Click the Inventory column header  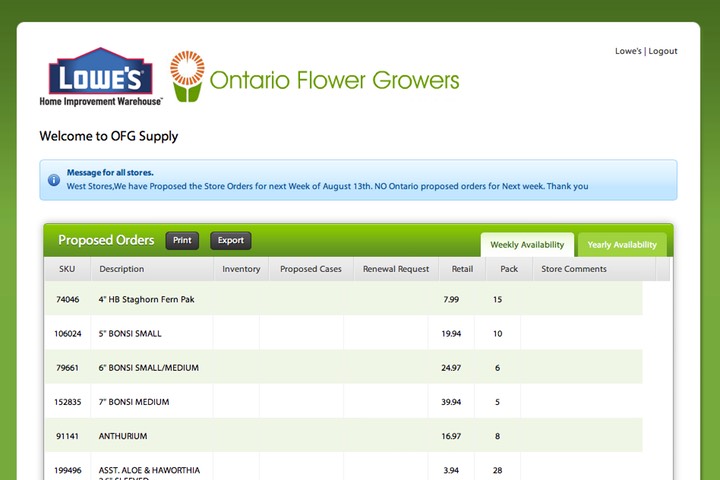241,269
